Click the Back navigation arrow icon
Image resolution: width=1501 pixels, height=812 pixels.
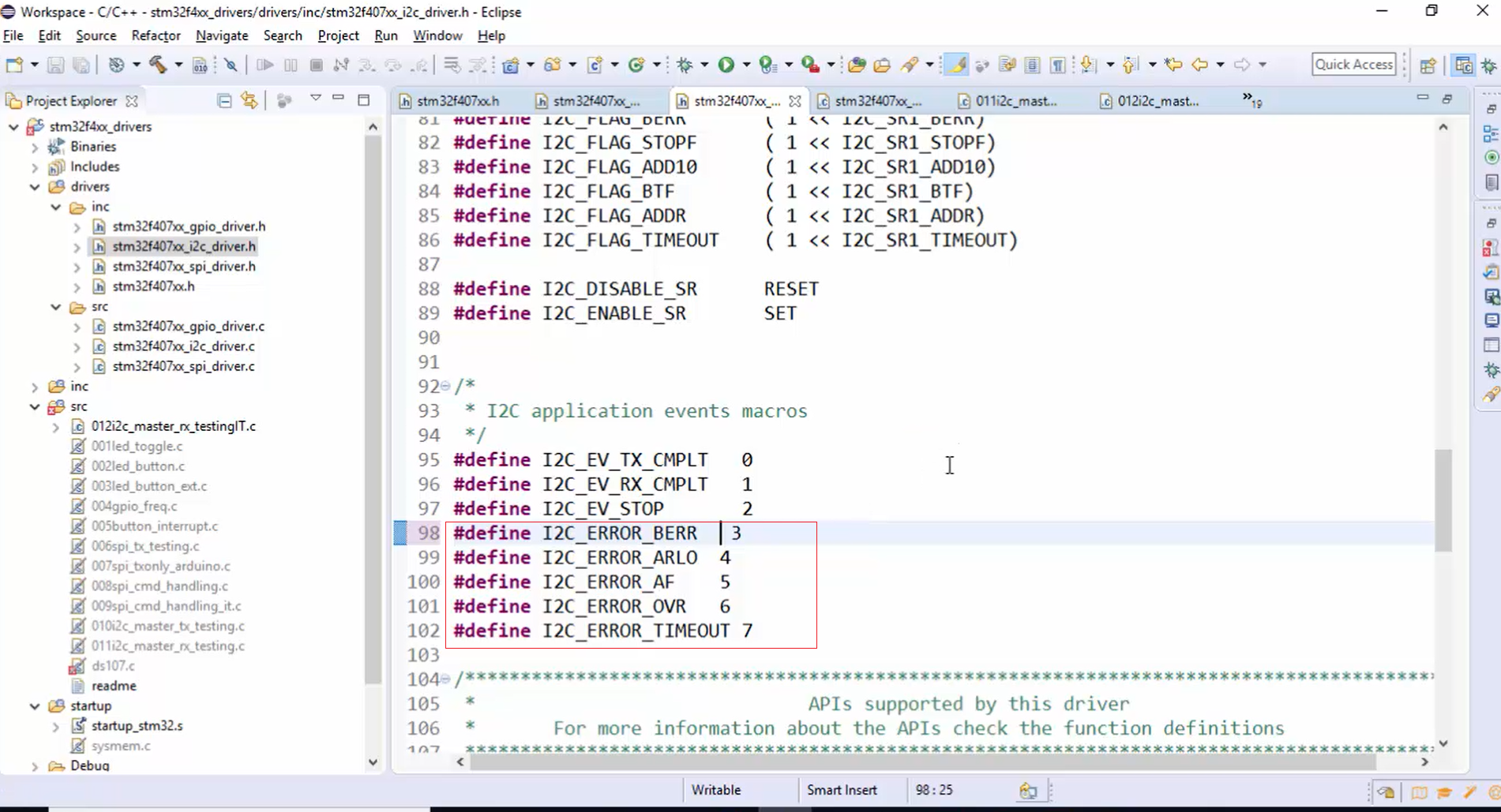tap(1199, 65)
